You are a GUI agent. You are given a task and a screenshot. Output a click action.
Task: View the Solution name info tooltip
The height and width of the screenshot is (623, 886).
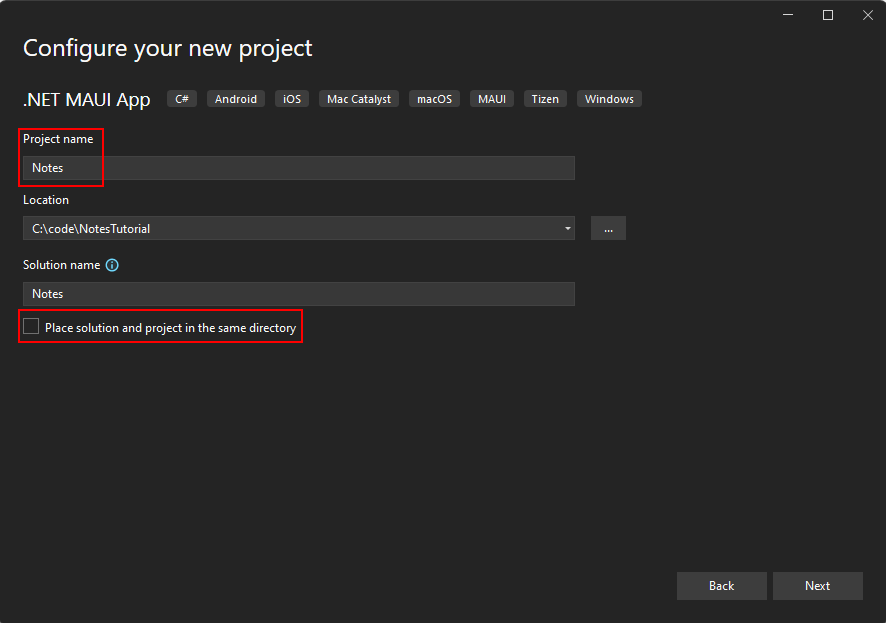point(111,264)
